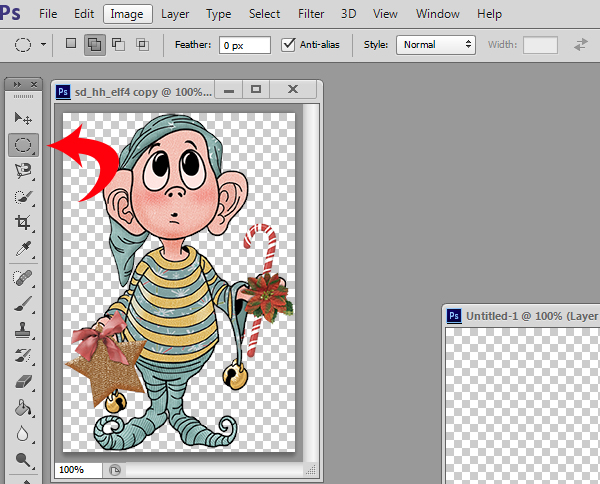Click the Feather value input field
This screenshot has width=600, height=484.
point(245,45)
